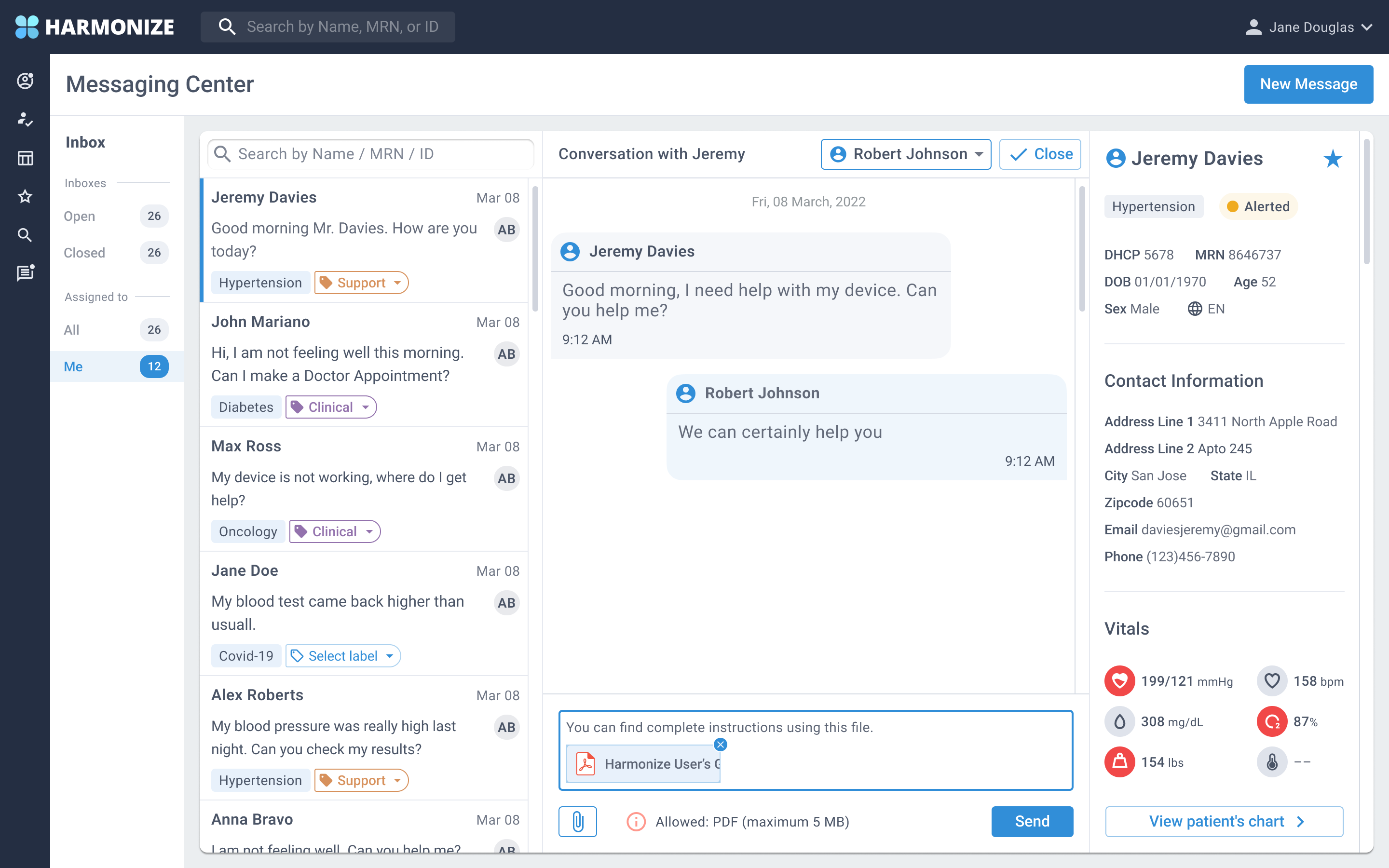
Task: Toggle the favorite star for Jeremy Davies
Action: tap(1333, 159)
